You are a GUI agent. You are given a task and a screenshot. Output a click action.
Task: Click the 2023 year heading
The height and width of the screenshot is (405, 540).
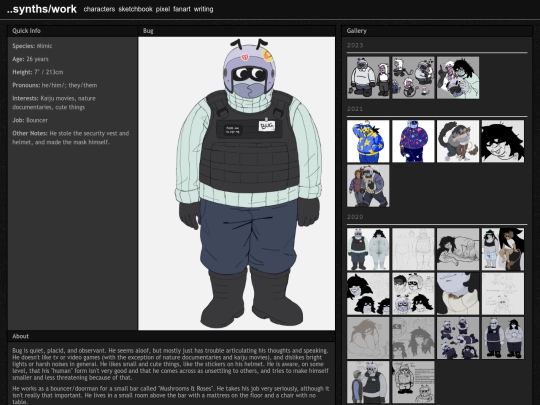[x=355, y=45]
